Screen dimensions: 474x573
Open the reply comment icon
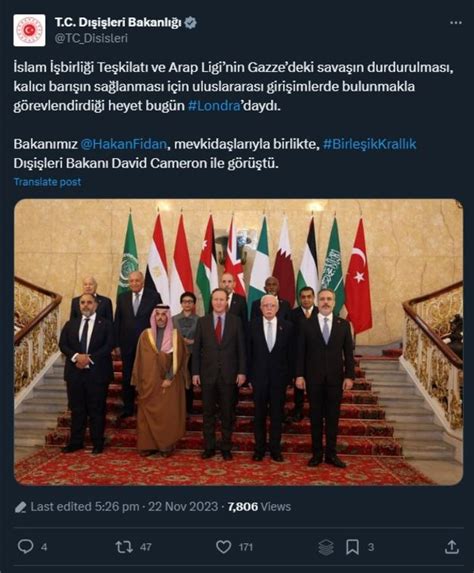[26, 547]
